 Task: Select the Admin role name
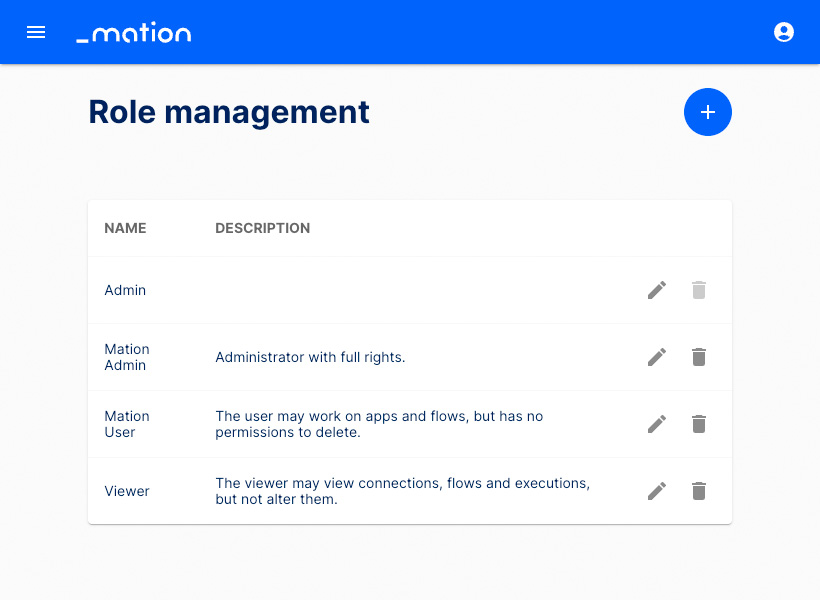click(125, 290)
